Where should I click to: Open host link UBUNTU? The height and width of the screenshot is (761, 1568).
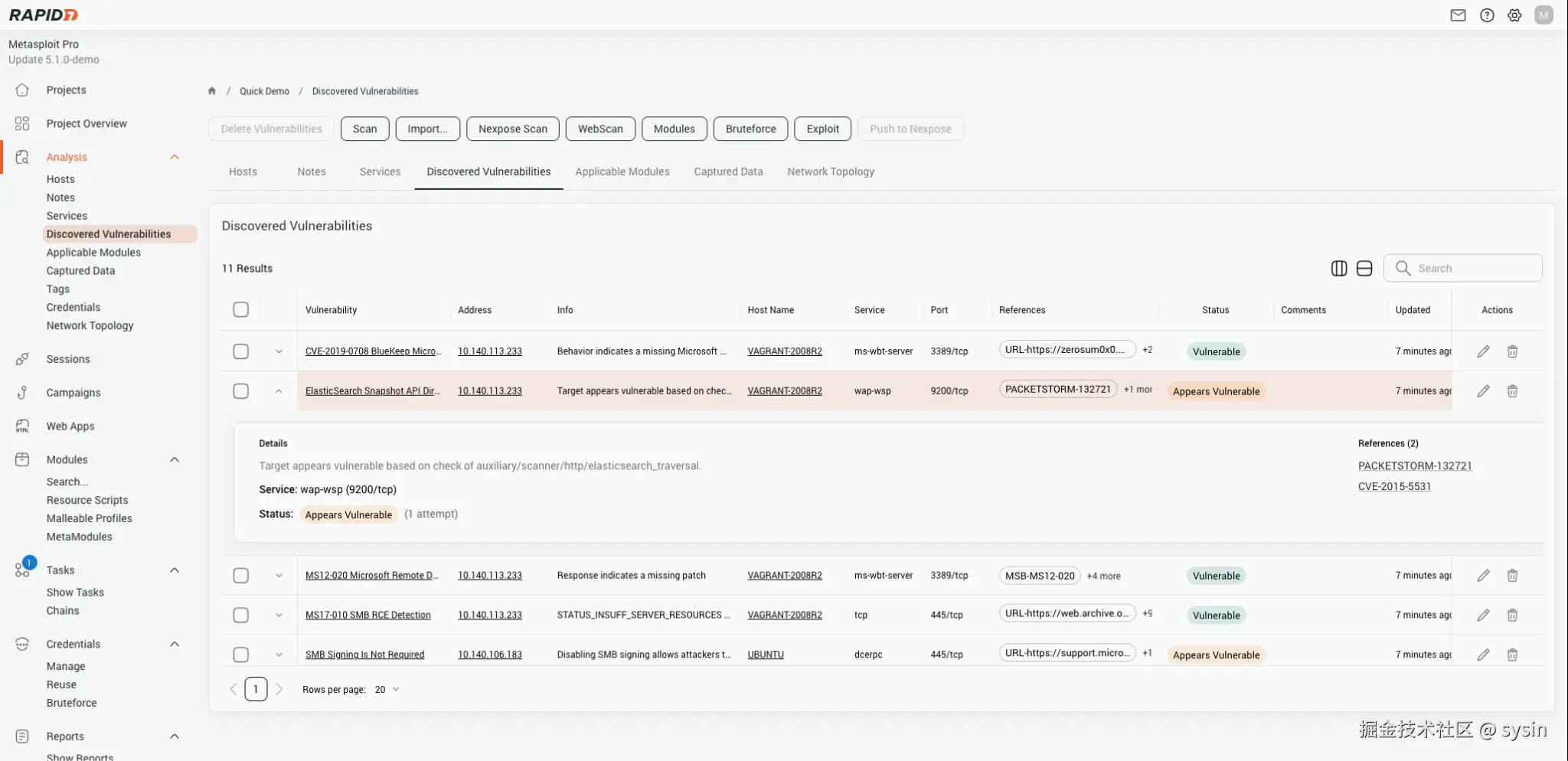coord(766,655)
